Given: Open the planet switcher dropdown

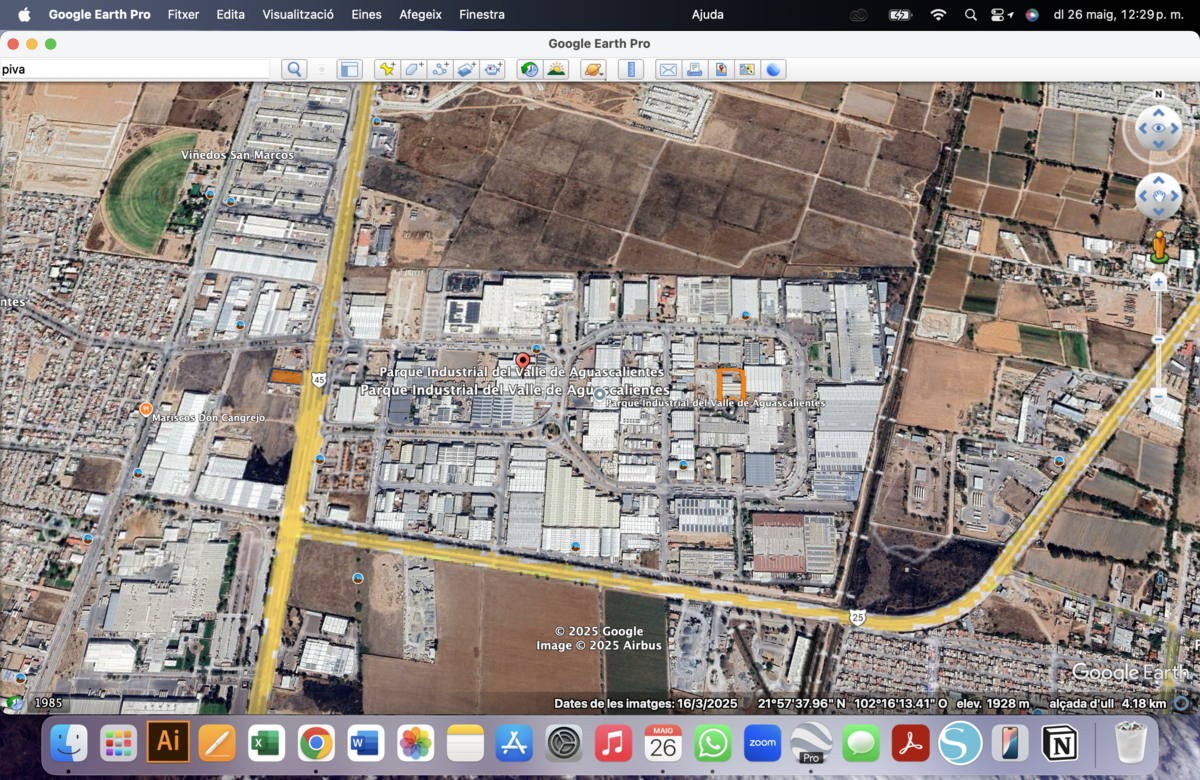Looking at the screenshot, I should click(x=593, y=69).
